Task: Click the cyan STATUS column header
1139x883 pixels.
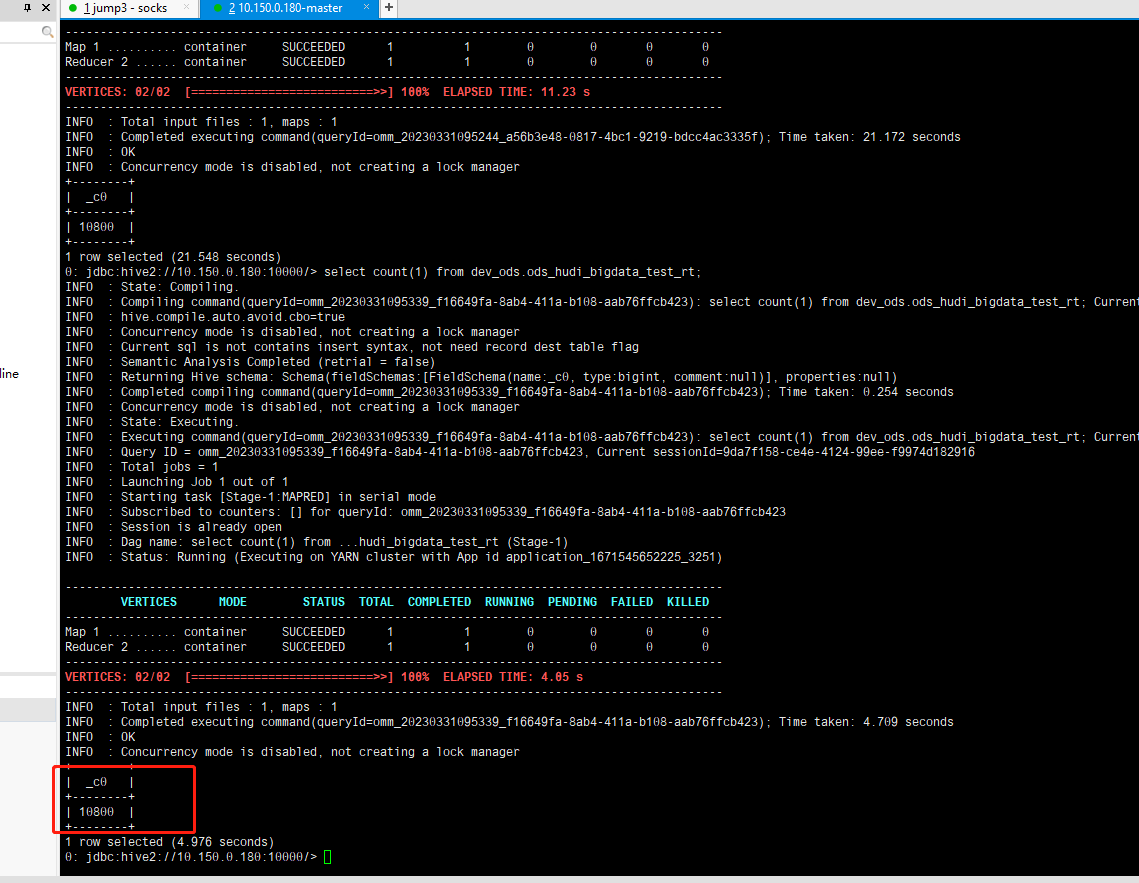Action: [x=323, y=602]
